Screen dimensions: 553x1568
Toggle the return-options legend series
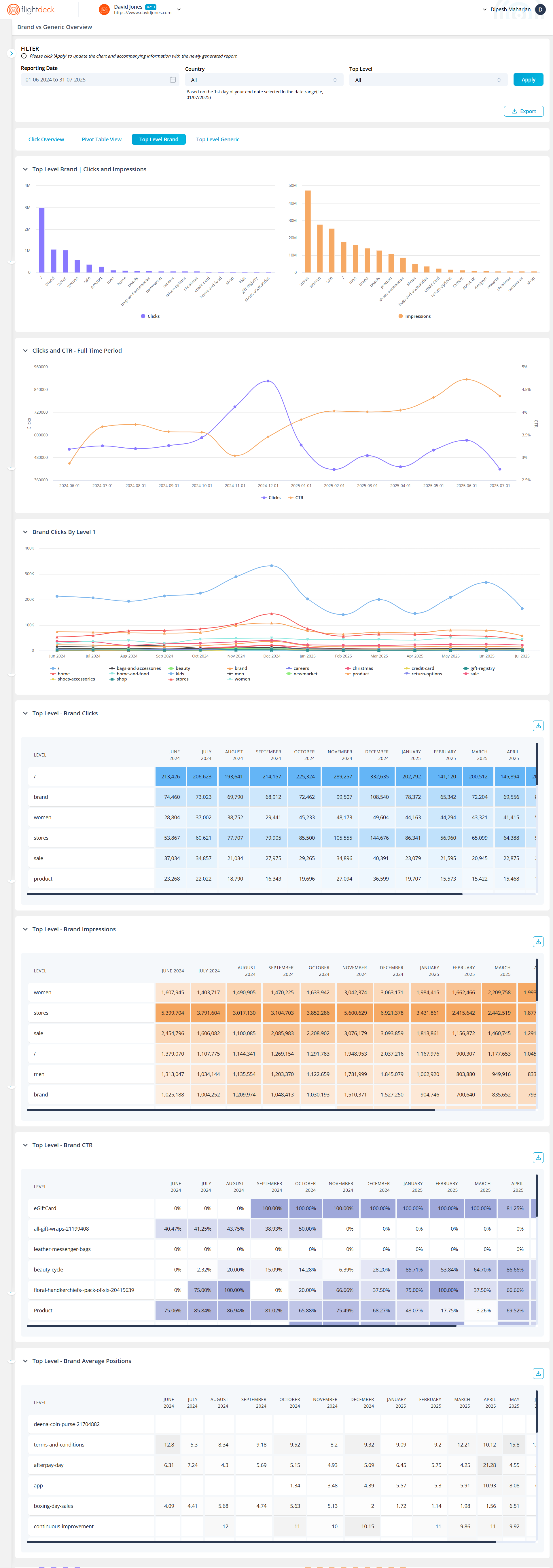423,674
